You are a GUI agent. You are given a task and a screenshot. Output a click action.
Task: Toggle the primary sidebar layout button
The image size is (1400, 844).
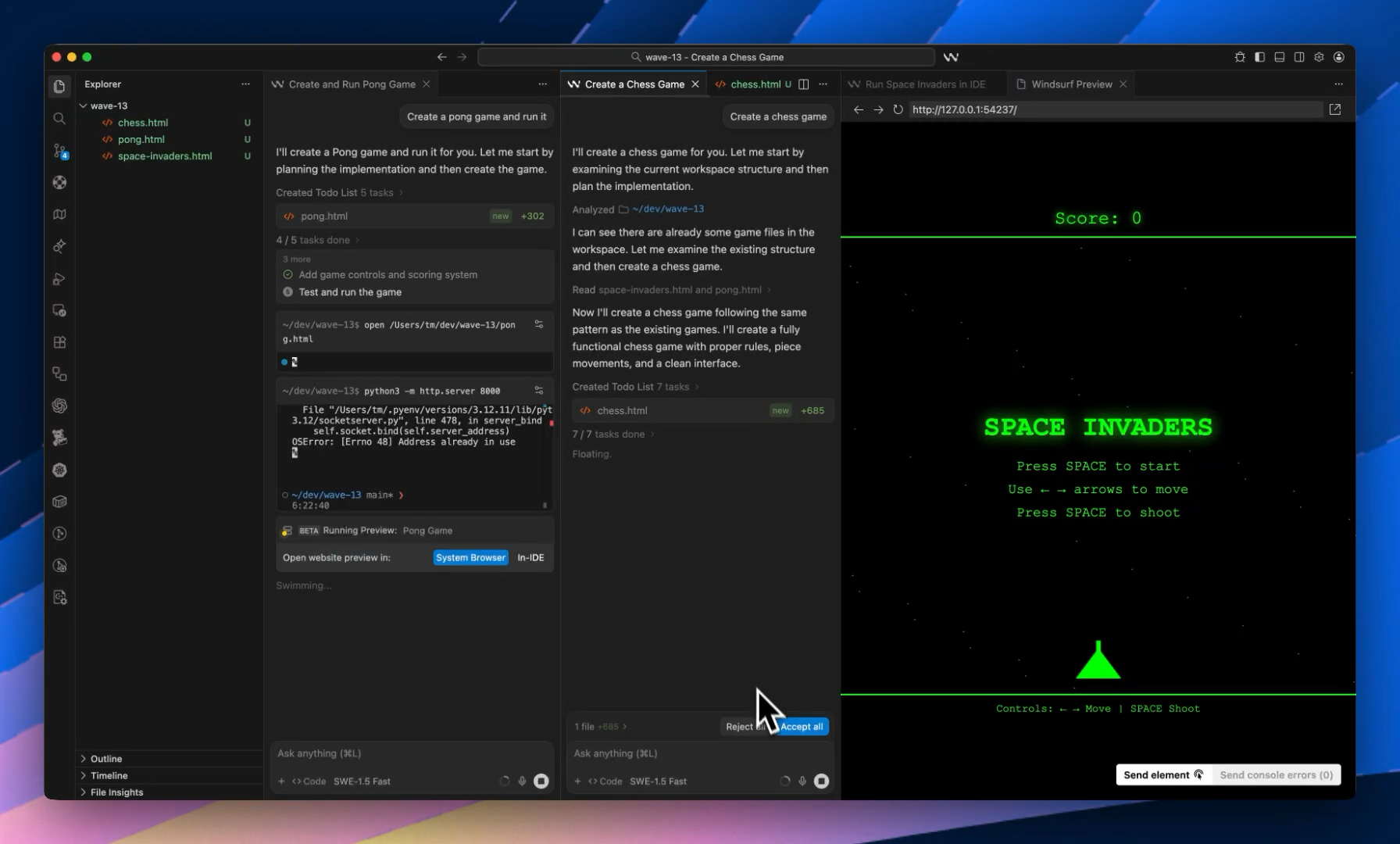click(x=1259, y=57)
